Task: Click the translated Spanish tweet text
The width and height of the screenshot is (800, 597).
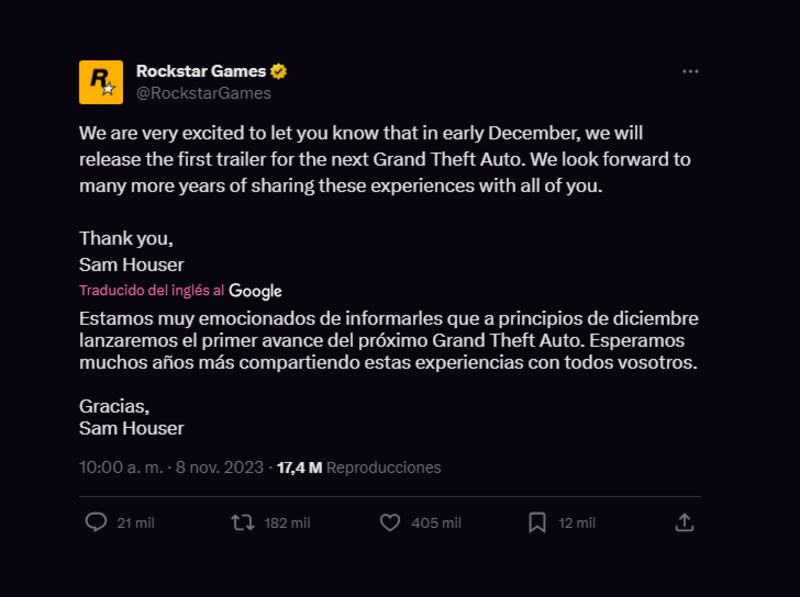Action: 388,340
